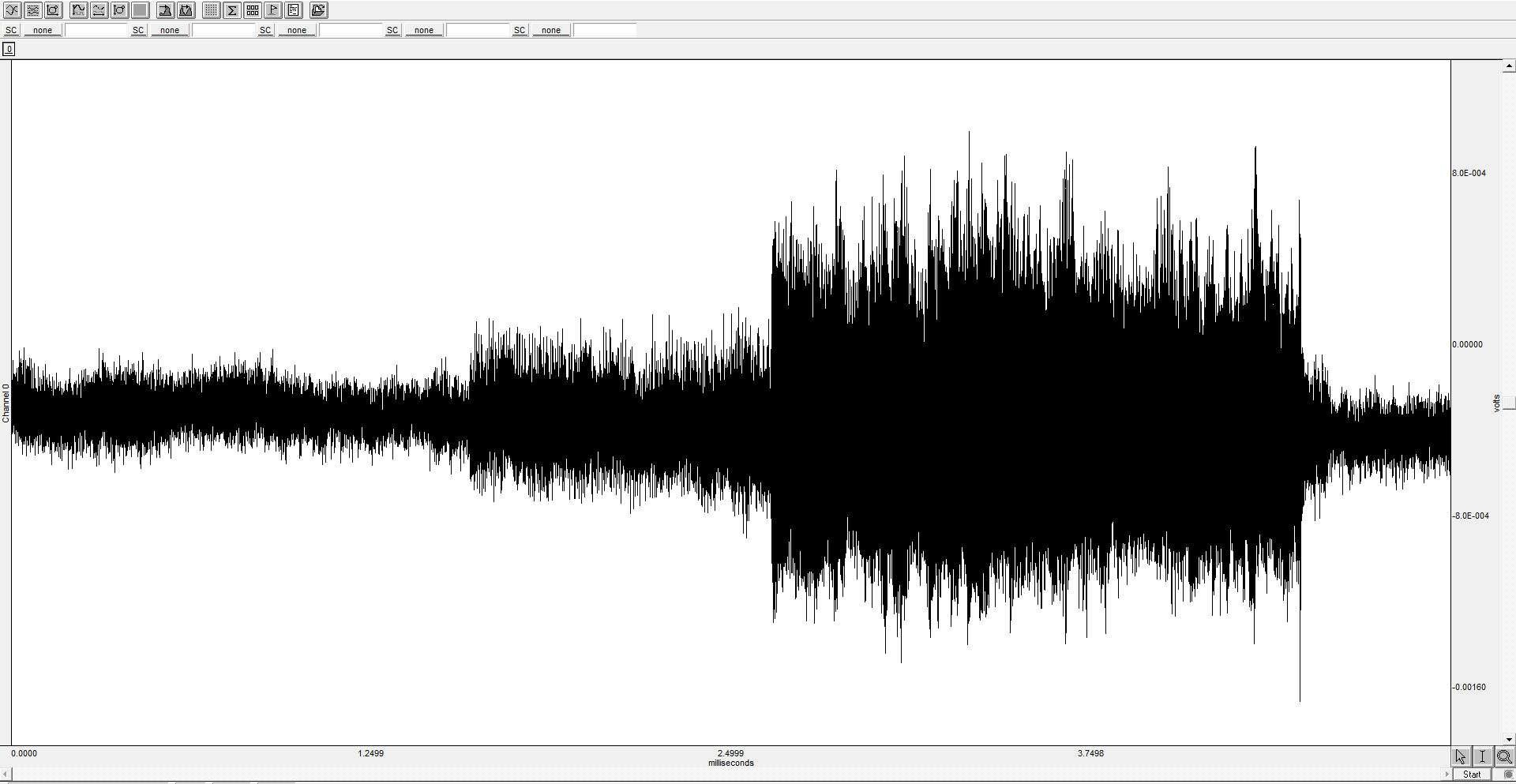Click the first empty field after 'none'

(96, 30)
